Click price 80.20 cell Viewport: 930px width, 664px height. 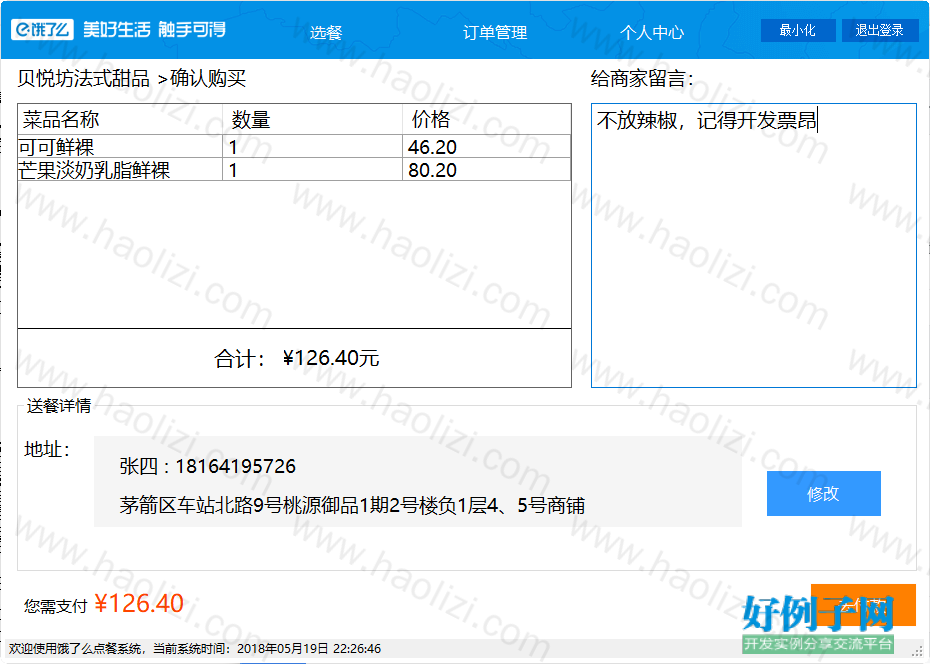click(486, 170)
